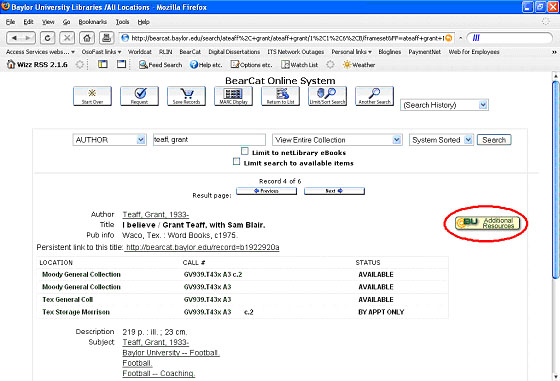Click the Stop loading X icon
The height and width of the screenshot is (381, 560).
(67, 37)
